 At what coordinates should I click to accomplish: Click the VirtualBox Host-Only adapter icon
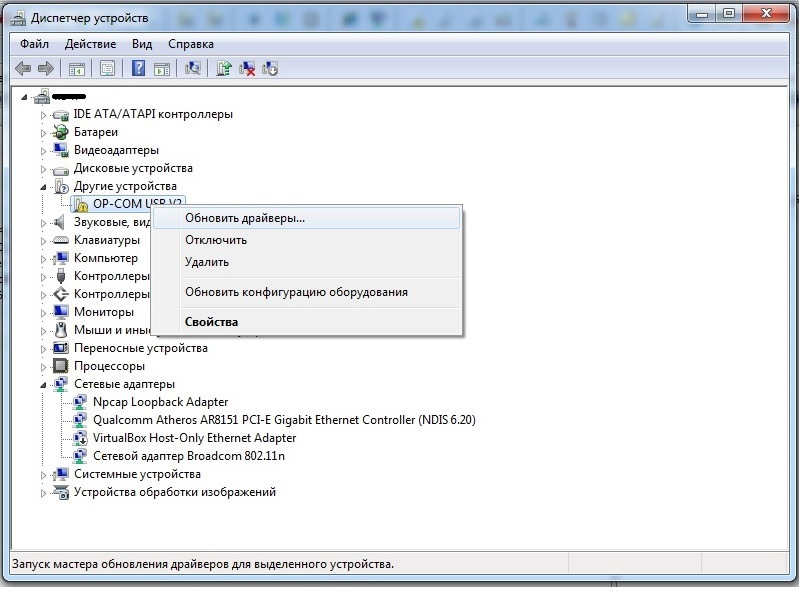pos(79,438)
